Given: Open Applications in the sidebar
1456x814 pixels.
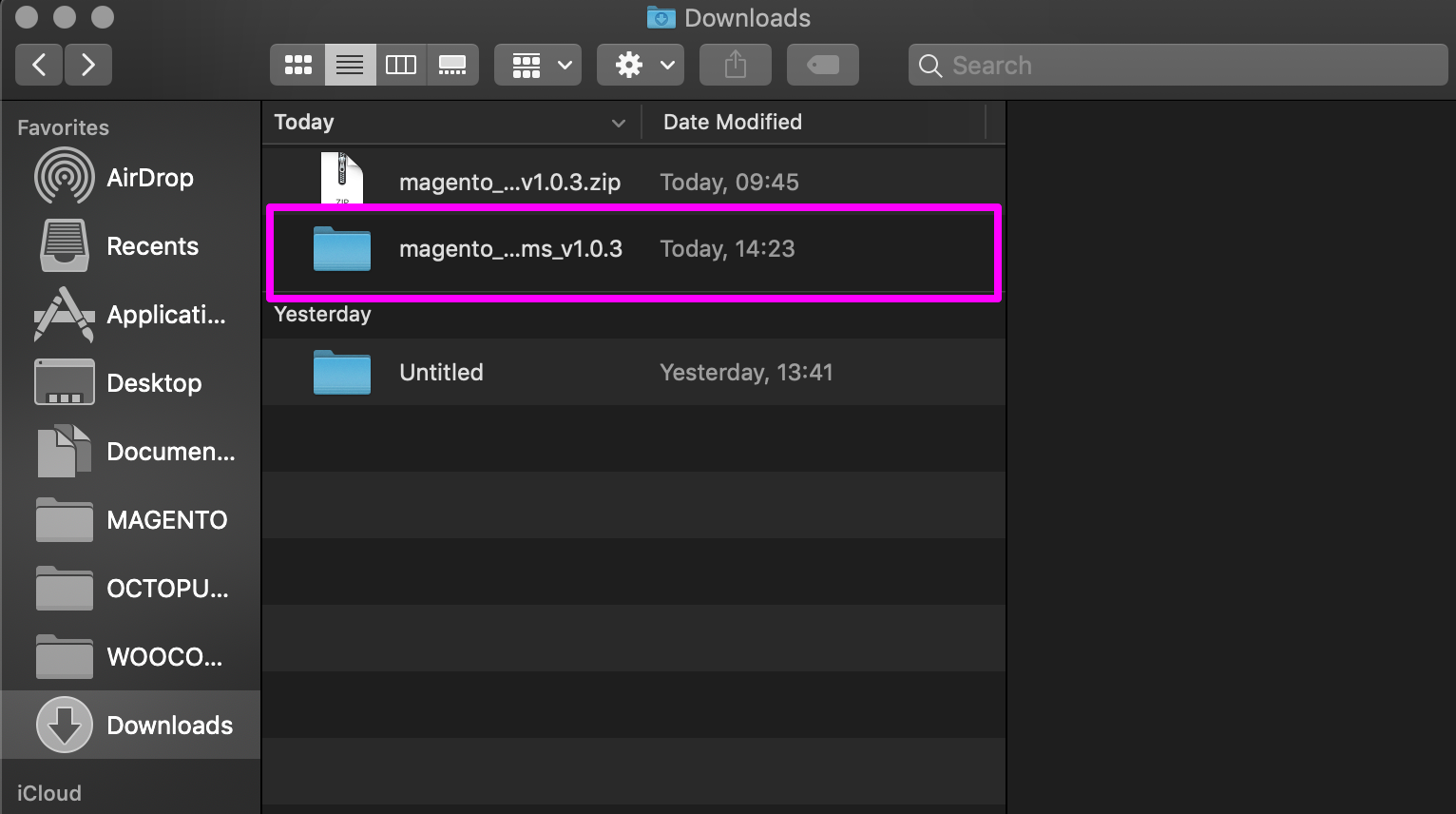Looking at the screenshot, I should point(131,315).
